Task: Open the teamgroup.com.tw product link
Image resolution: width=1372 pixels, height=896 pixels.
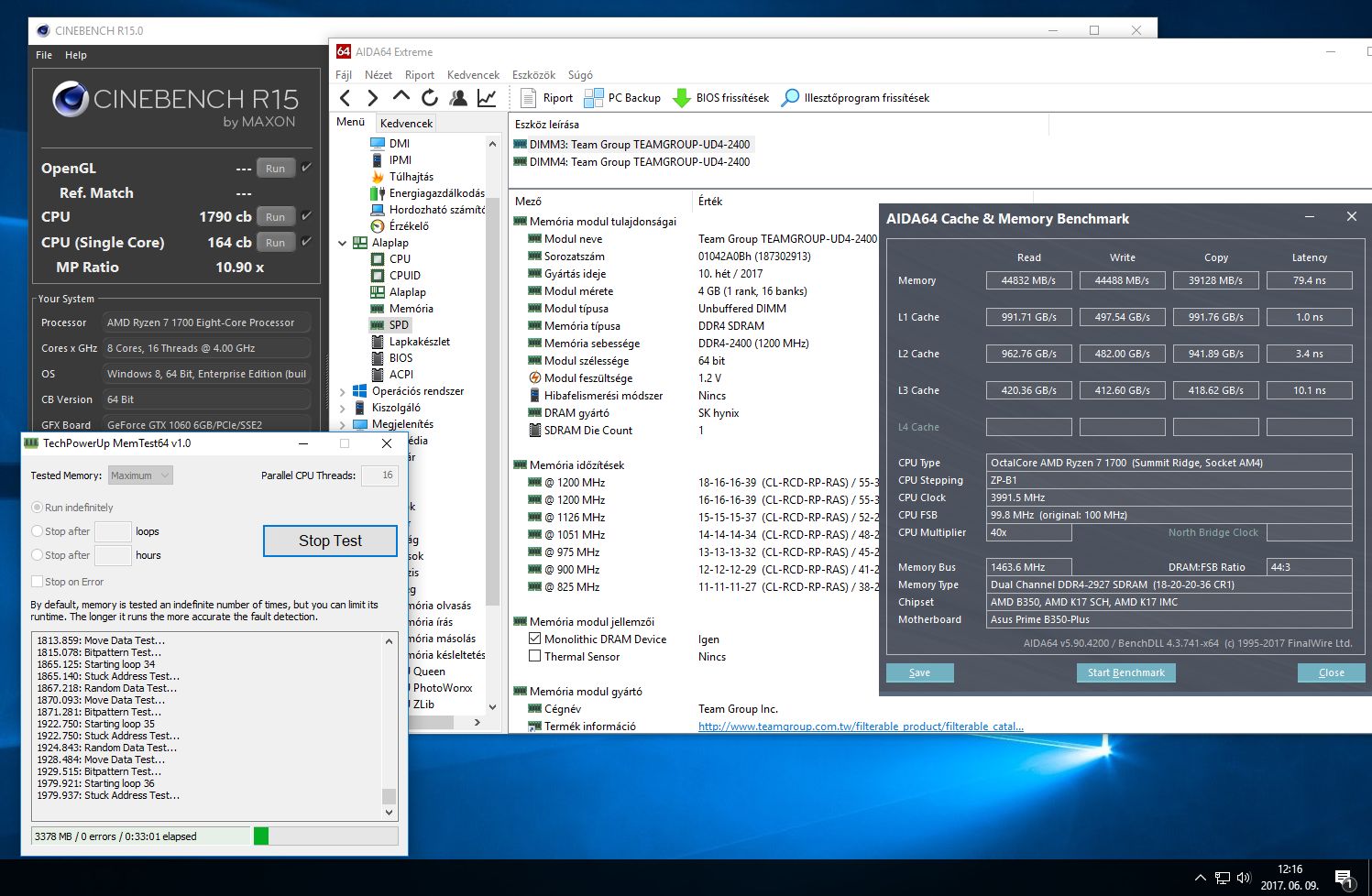Action: coord(861,727)
